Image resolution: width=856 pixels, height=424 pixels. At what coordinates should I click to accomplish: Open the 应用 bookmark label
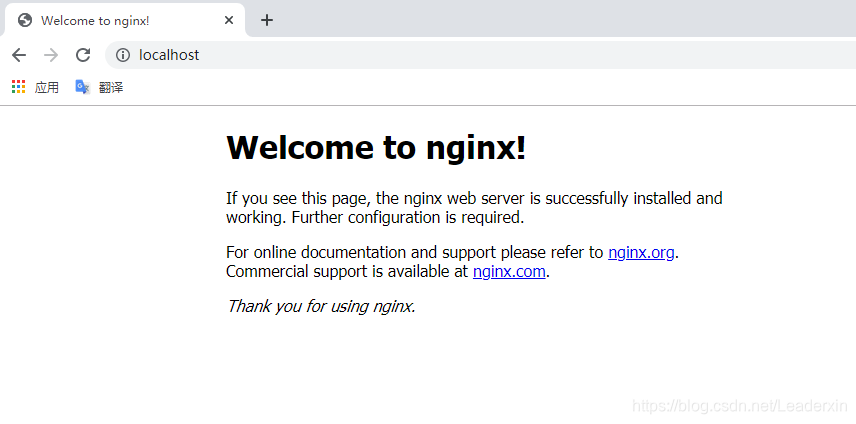(46, 87)
